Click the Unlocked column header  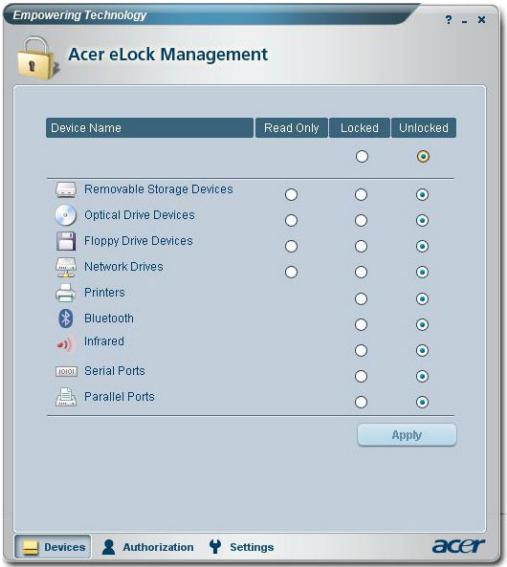[423, 128]
